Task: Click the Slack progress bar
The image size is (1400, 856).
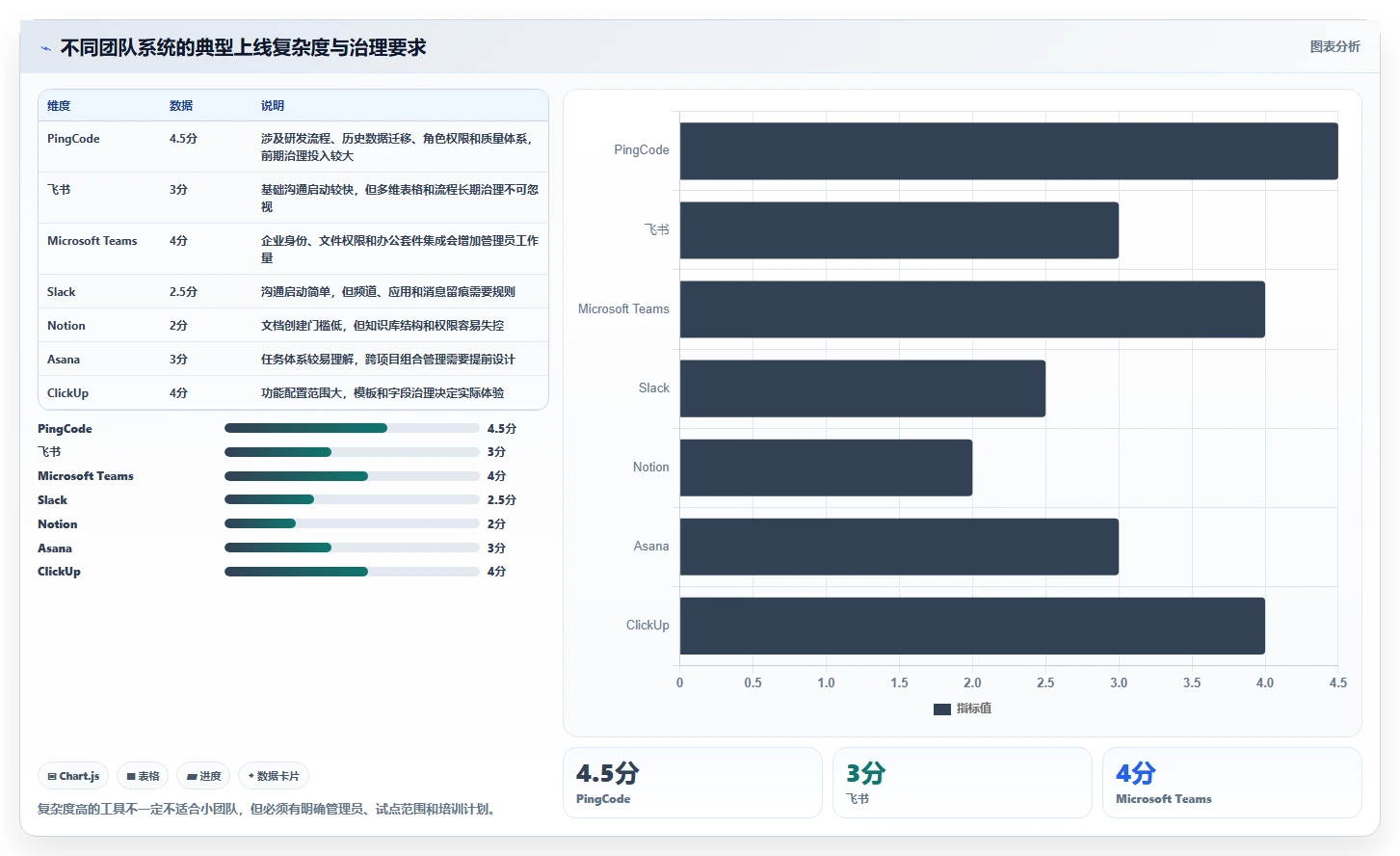Action: pos(352,499)
